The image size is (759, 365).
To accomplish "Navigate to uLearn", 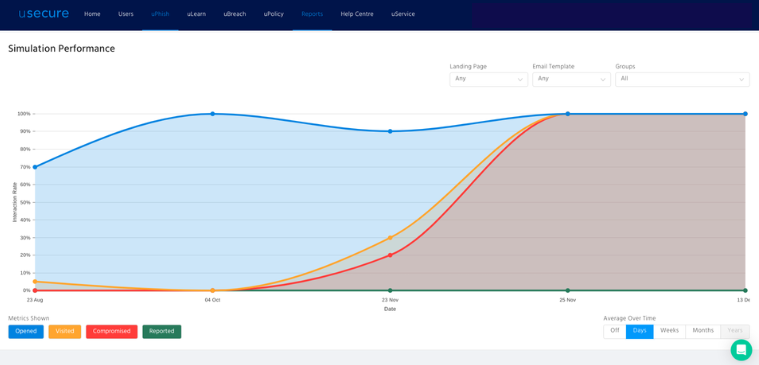I will [197, 14].
